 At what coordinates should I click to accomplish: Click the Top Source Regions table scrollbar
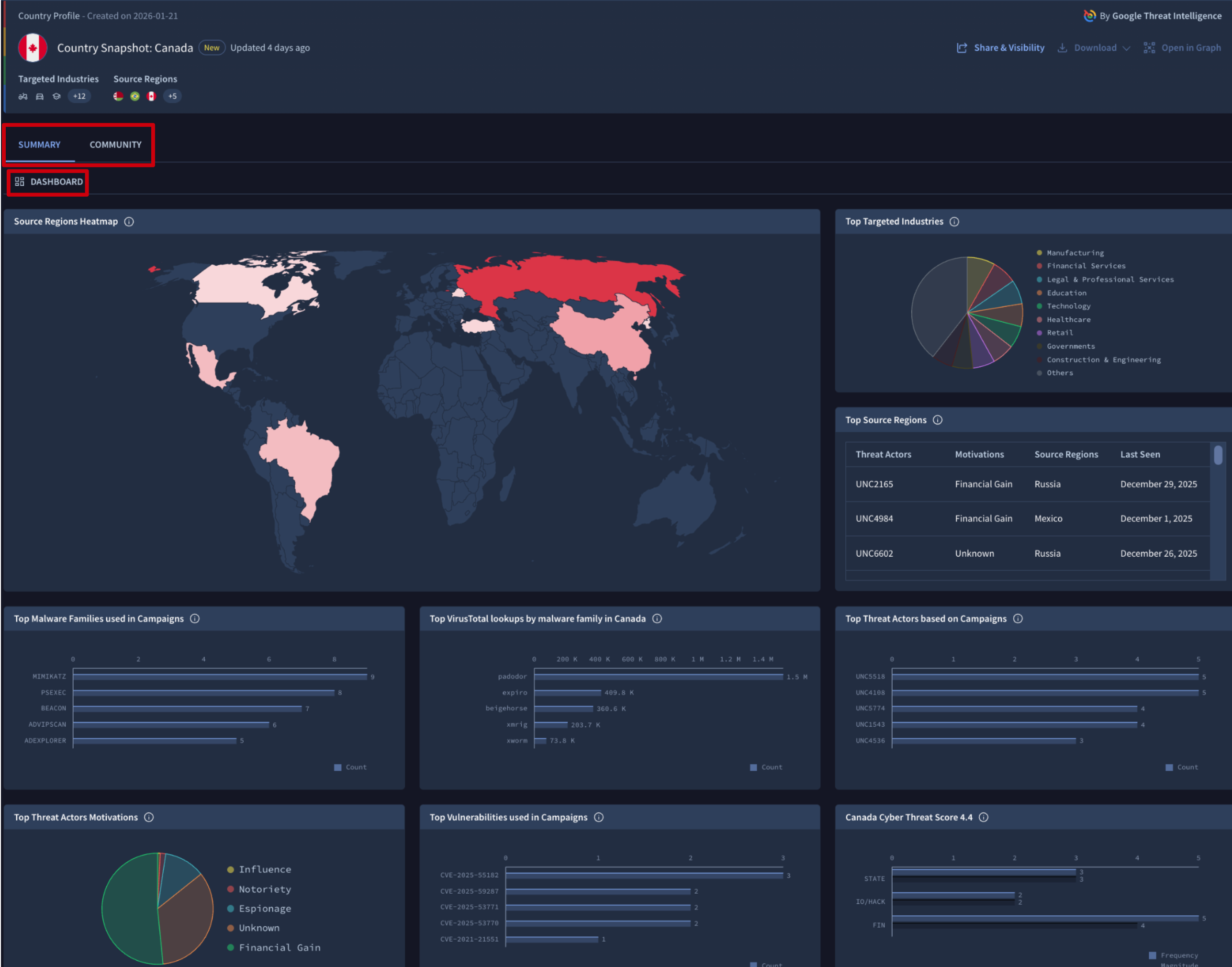(1218, 455)
